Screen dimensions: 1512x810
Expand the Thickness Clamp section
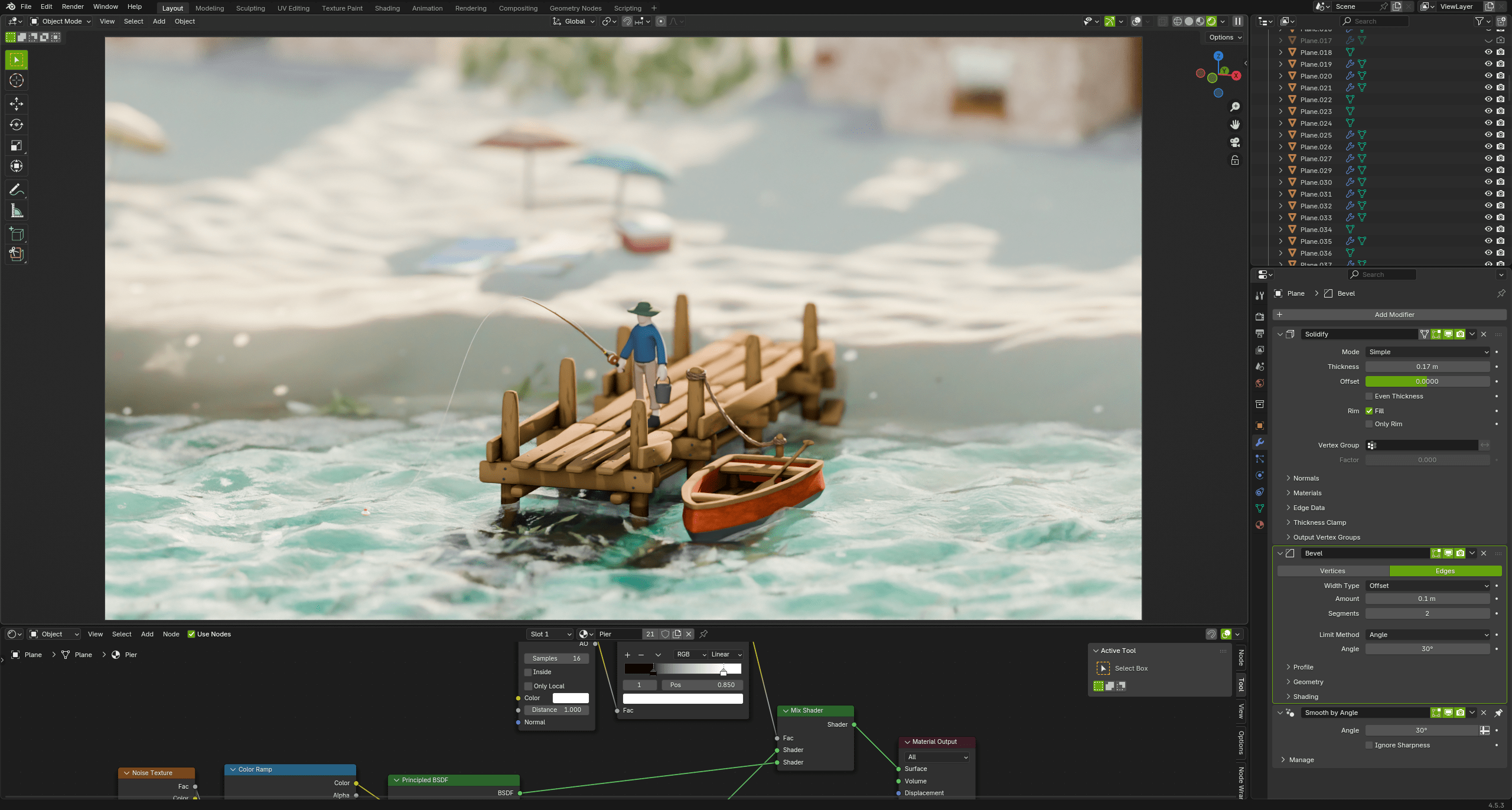[x=1319, y=522]
